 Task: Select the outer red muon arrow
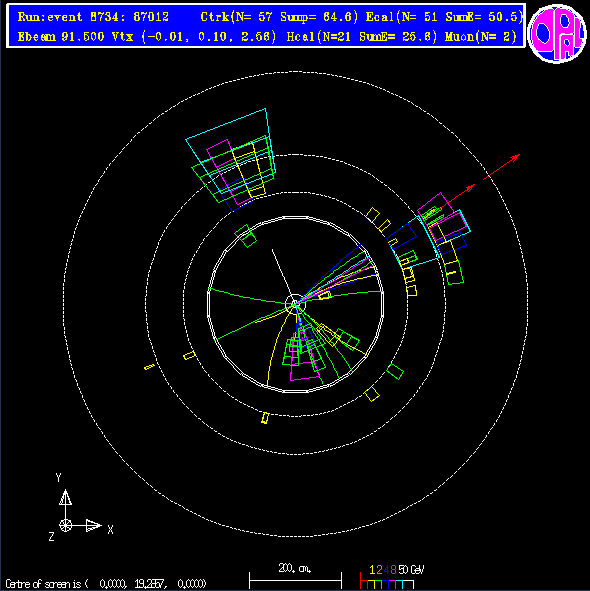[x=502, y=166]
